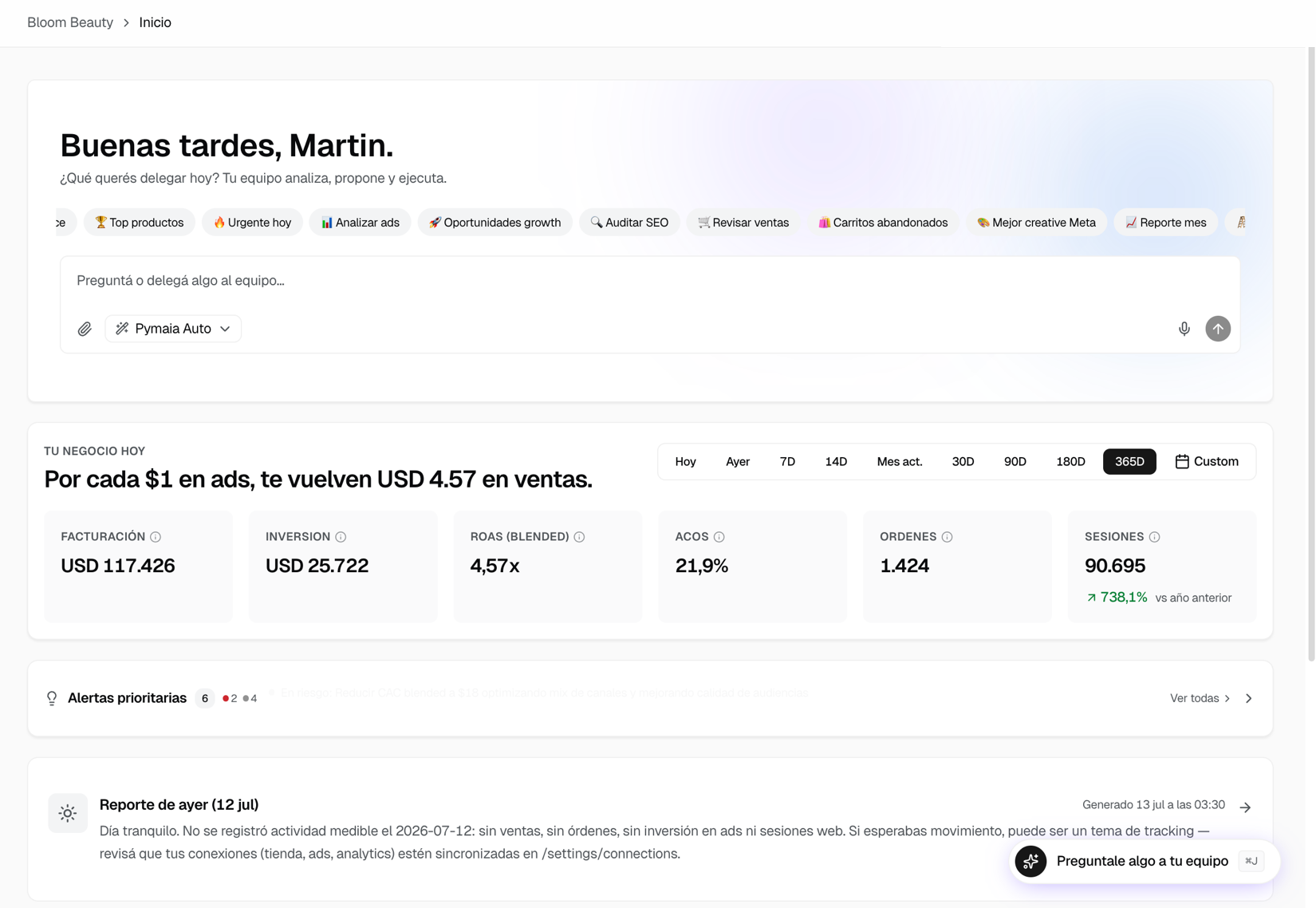This screenshot has height=908, width=1316.
Task: Click the alerts count badge 6
Action: tap(205, 698)
